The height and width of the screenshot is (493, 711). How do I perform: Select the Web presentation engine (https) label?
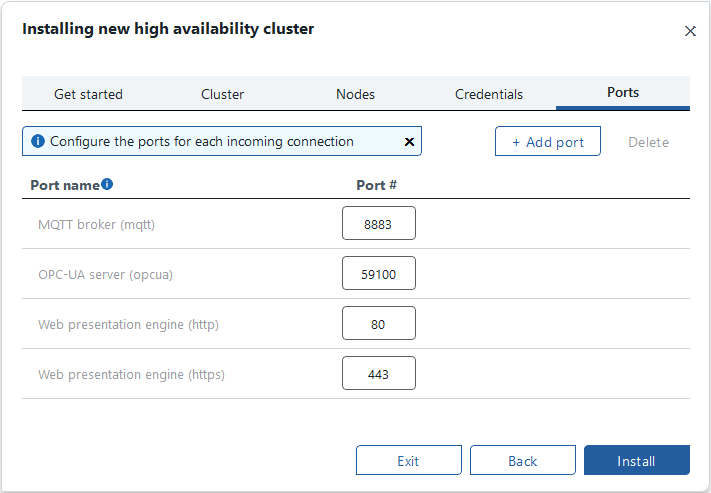pos(131,374)
